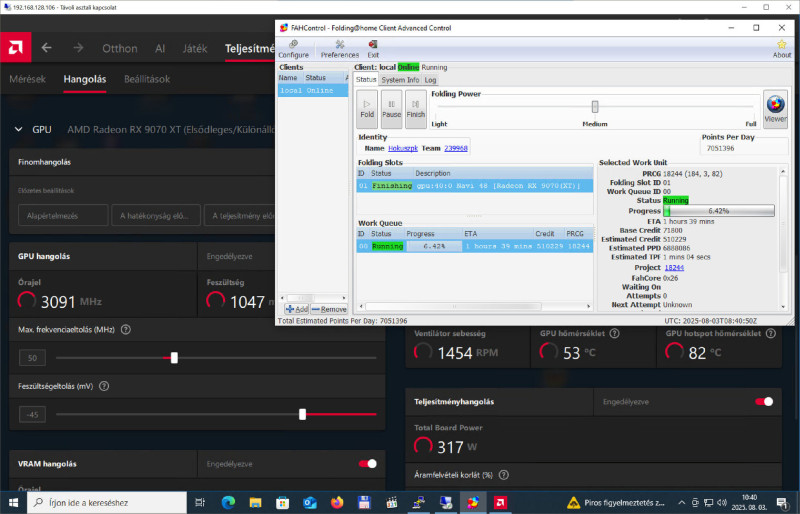Screen dimensions: 800x514
Task: Click the clock showing 10:40
Action: (749, 503)
